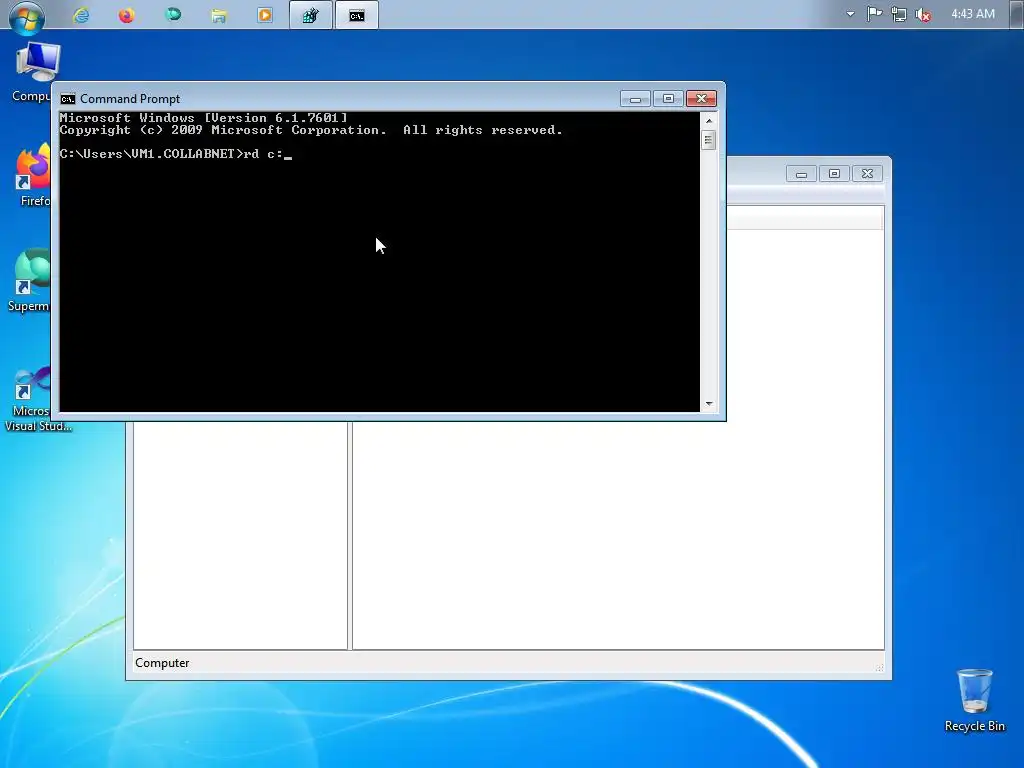Maximize the Command Prompt window
This screenshot has height=768, width=1024.
point(668,99)
